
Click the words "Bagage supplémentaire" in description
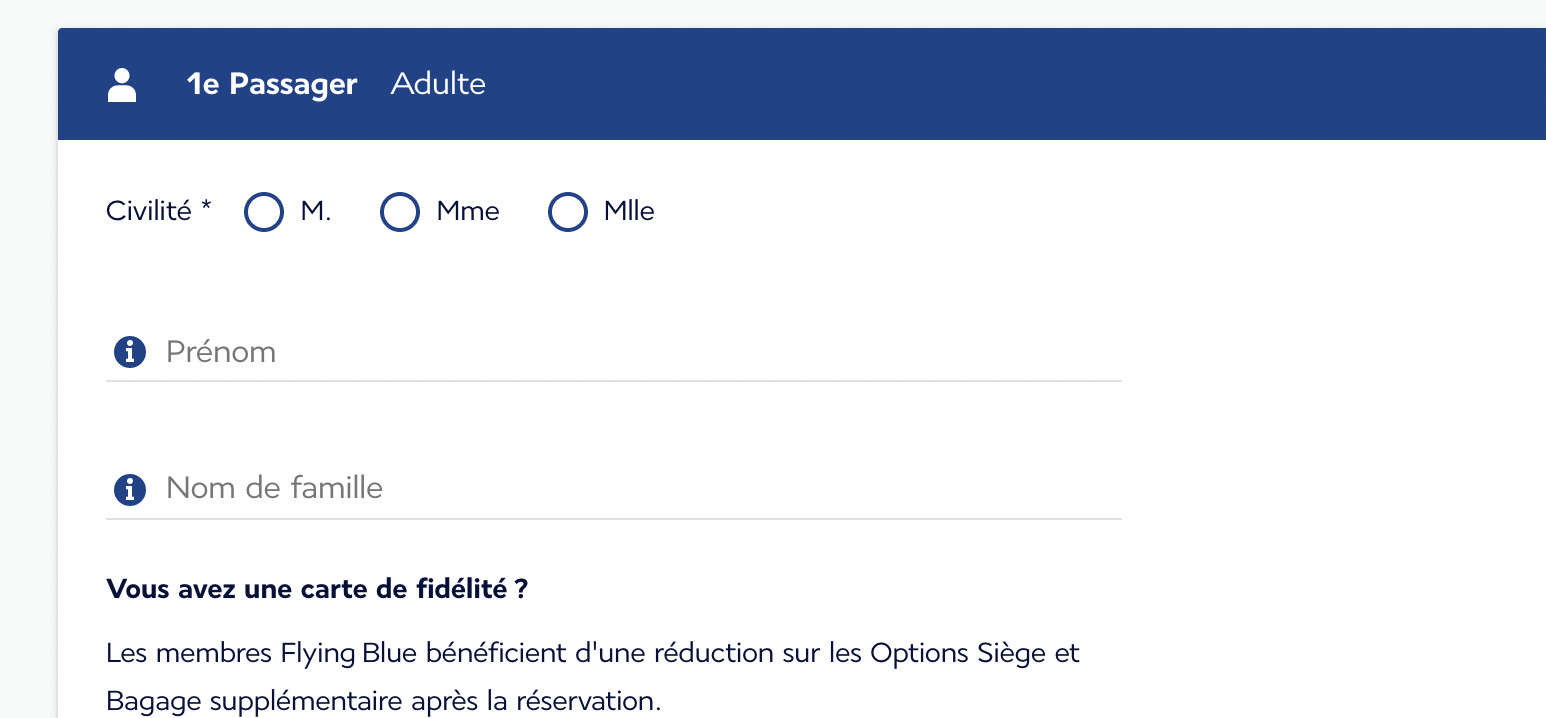pos(254,702)
